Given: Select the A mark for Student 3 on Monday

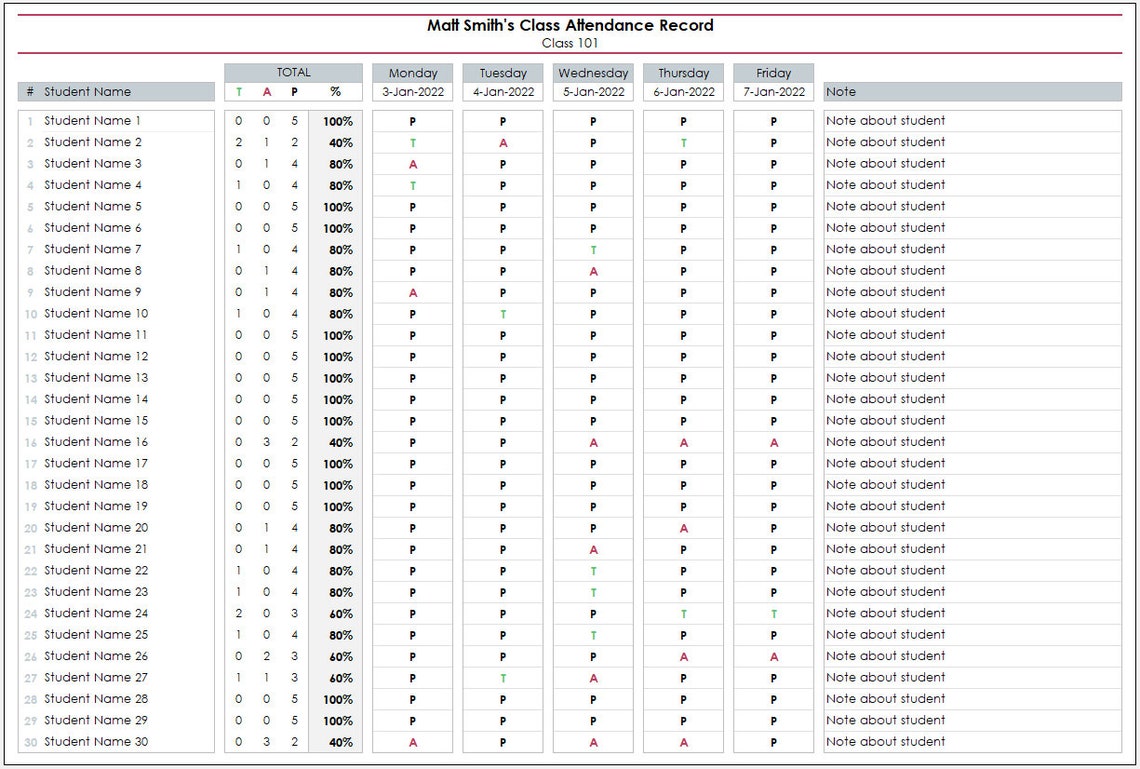Looking at the screenshot, I should pos(411,163).
